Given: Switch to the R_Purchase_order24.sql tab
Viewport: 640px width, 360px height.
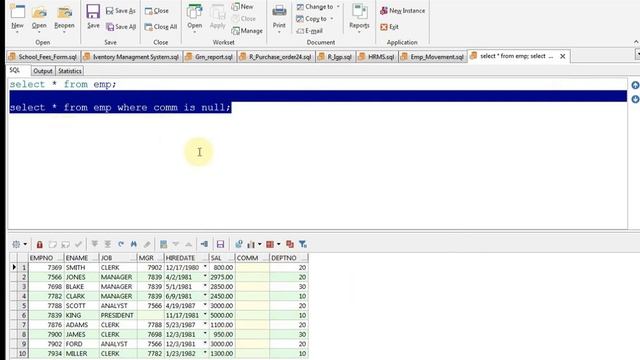Looking at the screenshot, I should coord(276,57).
